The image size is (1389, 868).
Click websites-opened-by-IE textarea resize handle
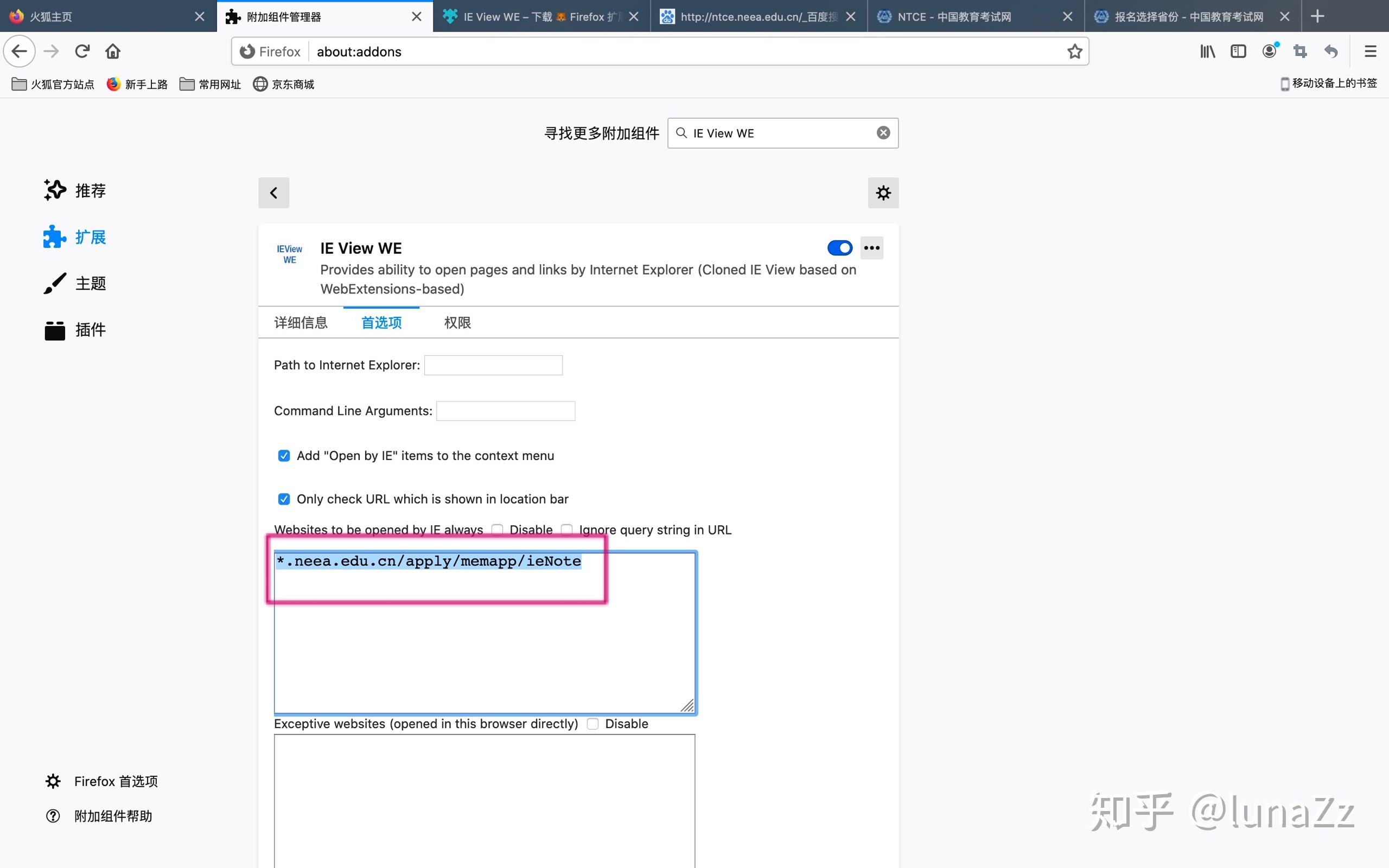point(687,706)
